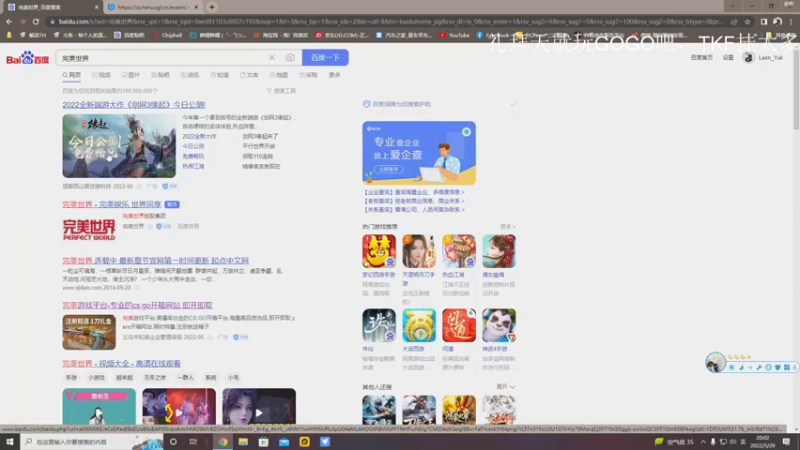Screen dimensions: 800x450
Task: Switch to the 知道 tab
Action: click(x=219, y=75)
